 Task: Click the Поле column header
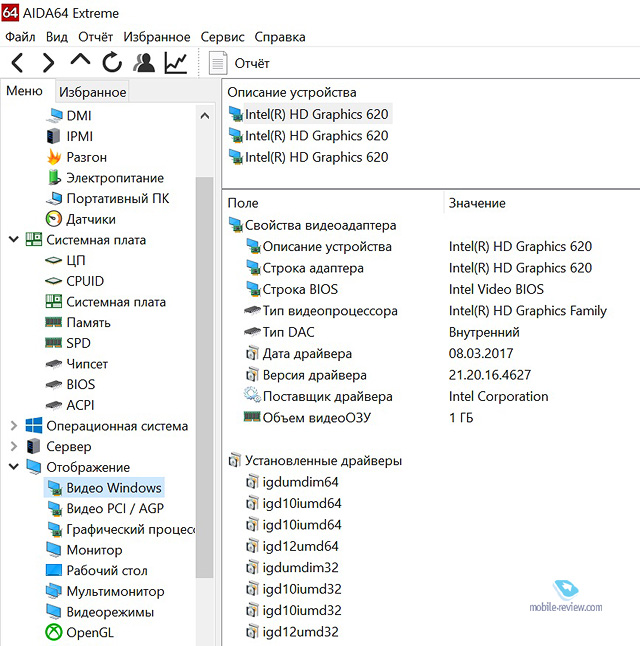(x=243, y=203)
